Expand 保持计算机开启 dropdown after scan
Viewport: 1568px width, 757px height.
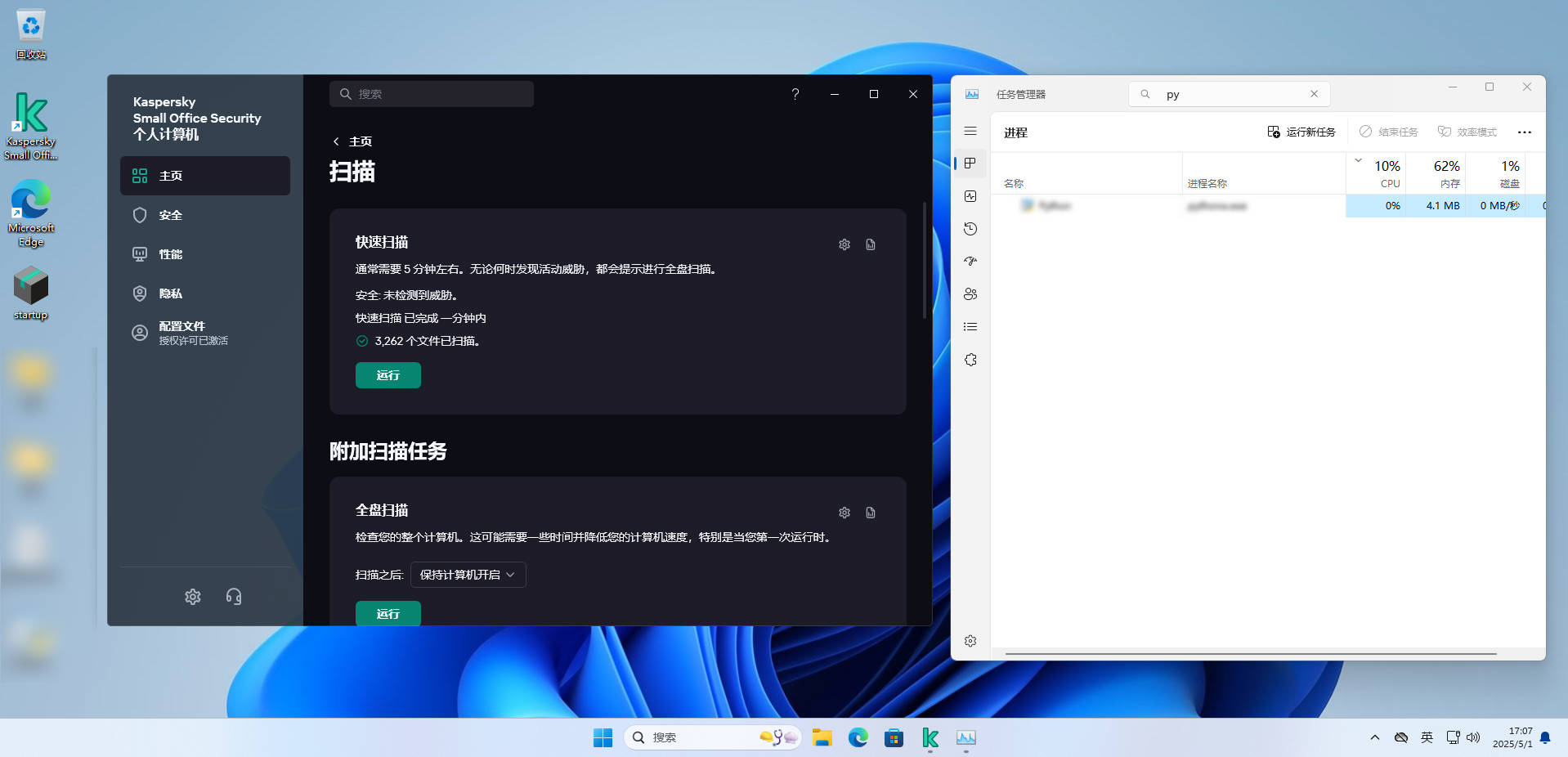tap(468, 575)
